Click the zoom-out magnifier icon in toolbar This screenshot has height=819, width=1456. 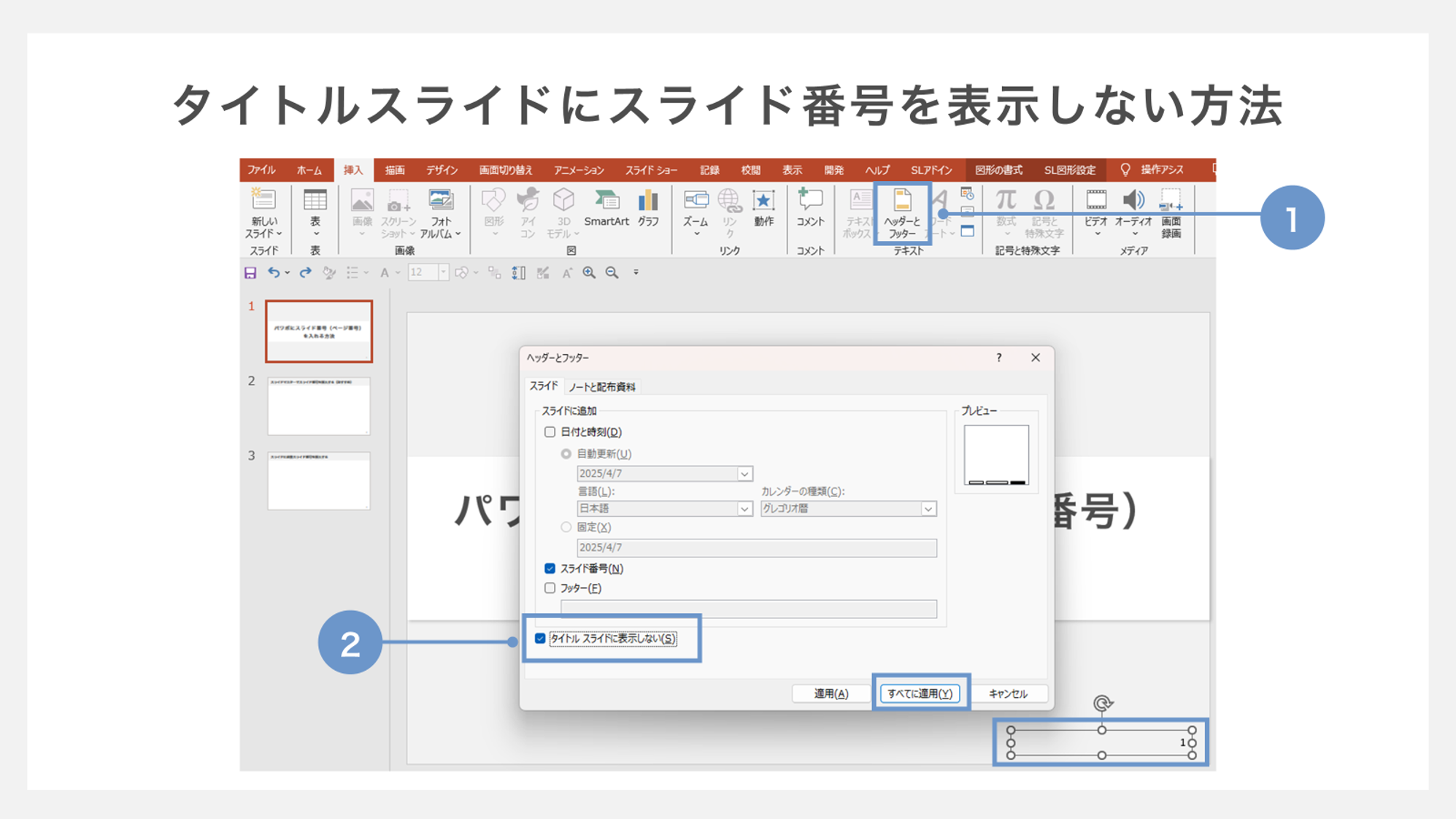[612, 273]
